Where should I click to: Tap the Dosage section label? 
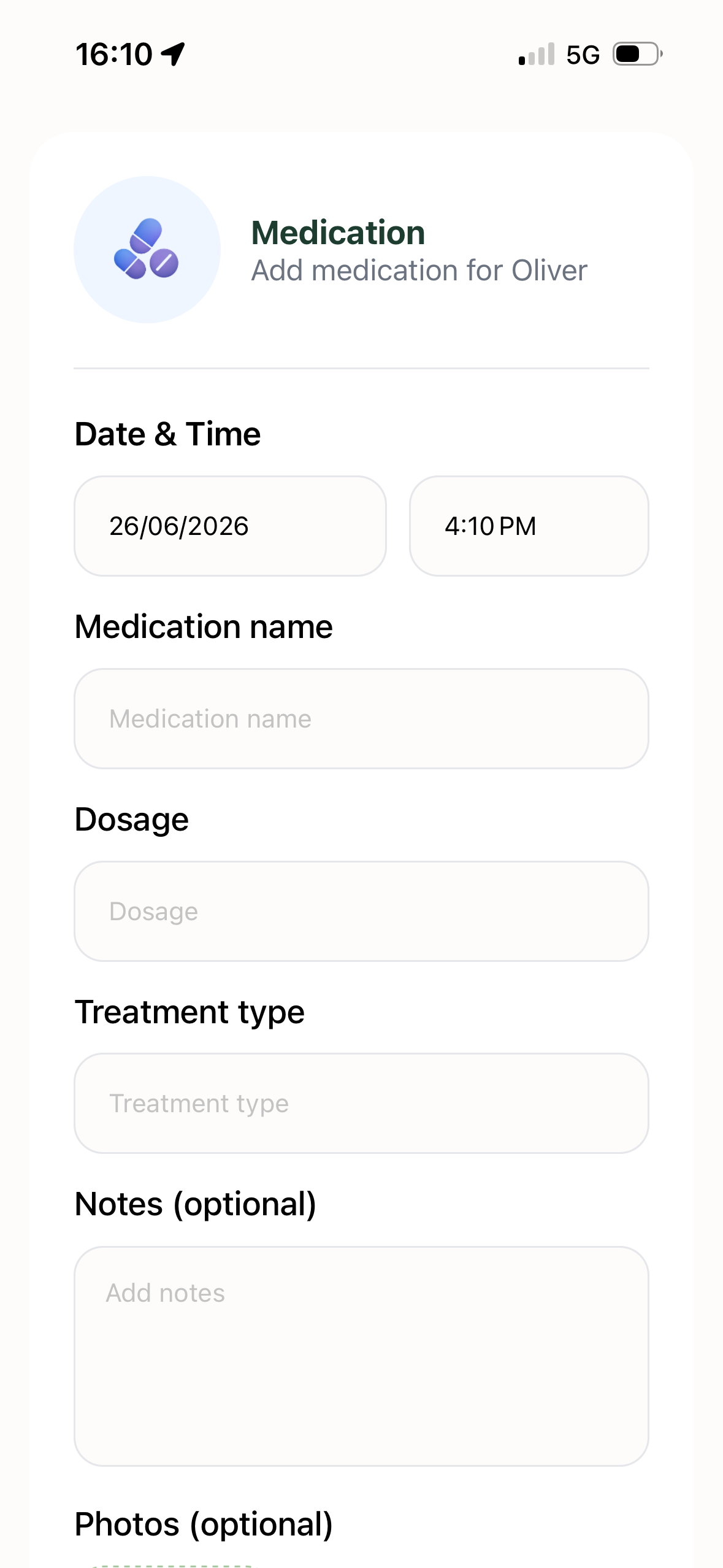(131, 820)
